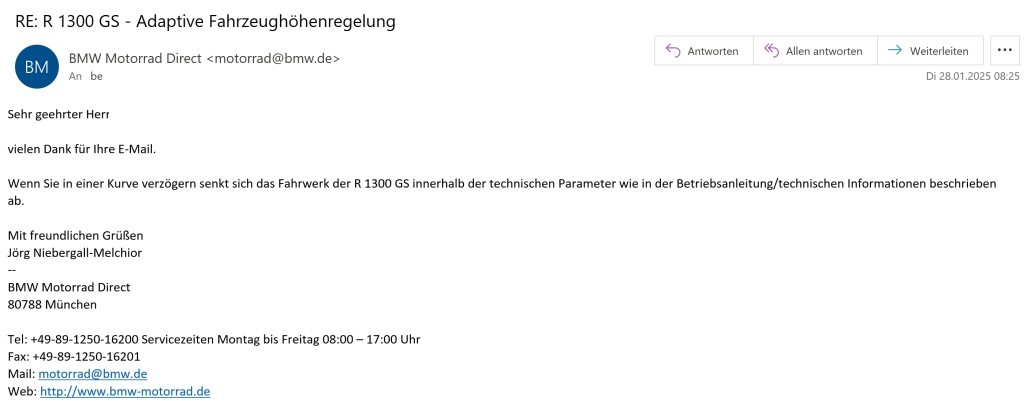Open the more actions ellipsis menu

point(1004,51)
